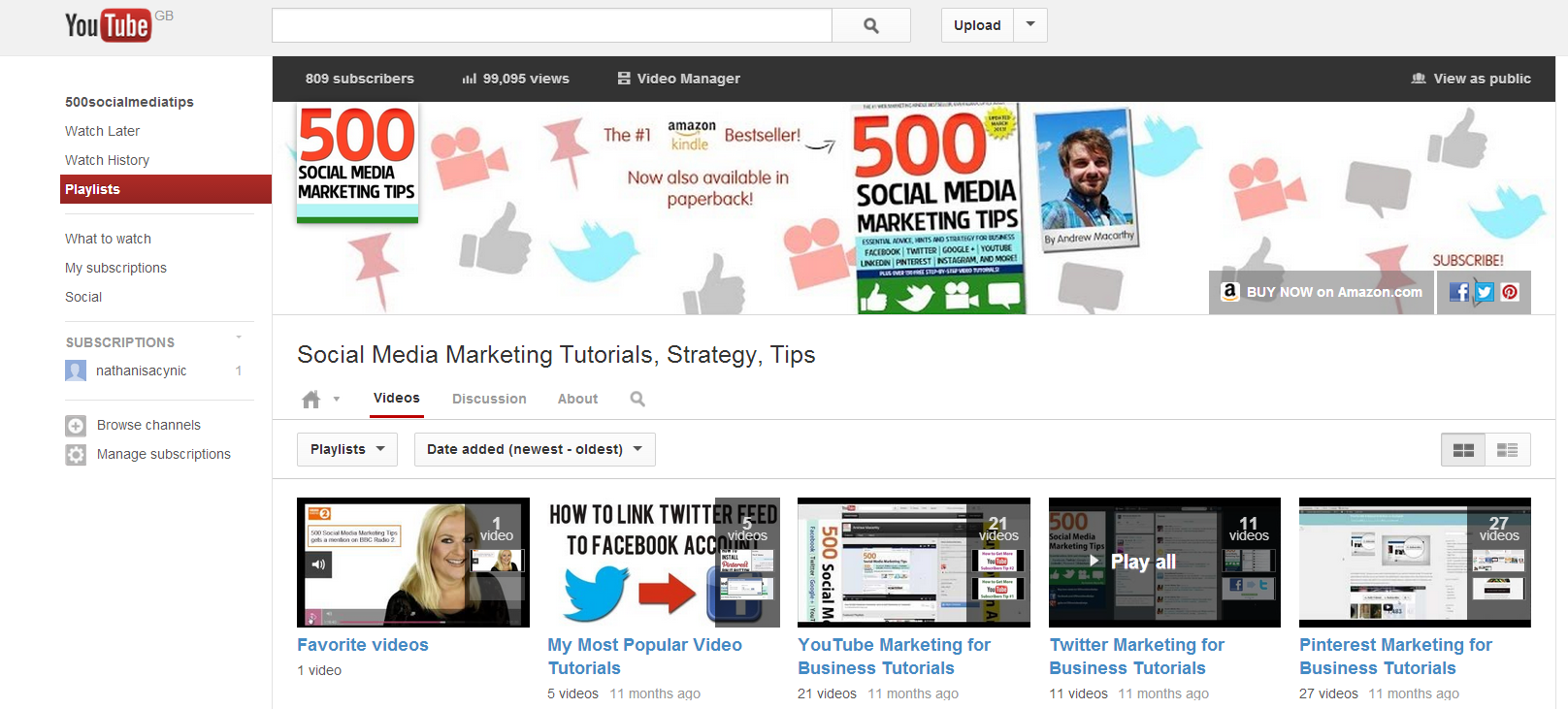Screen dimensions: 1568x709
Task: Collapse the Subscriptions section arrow
Action: [239, 338]
